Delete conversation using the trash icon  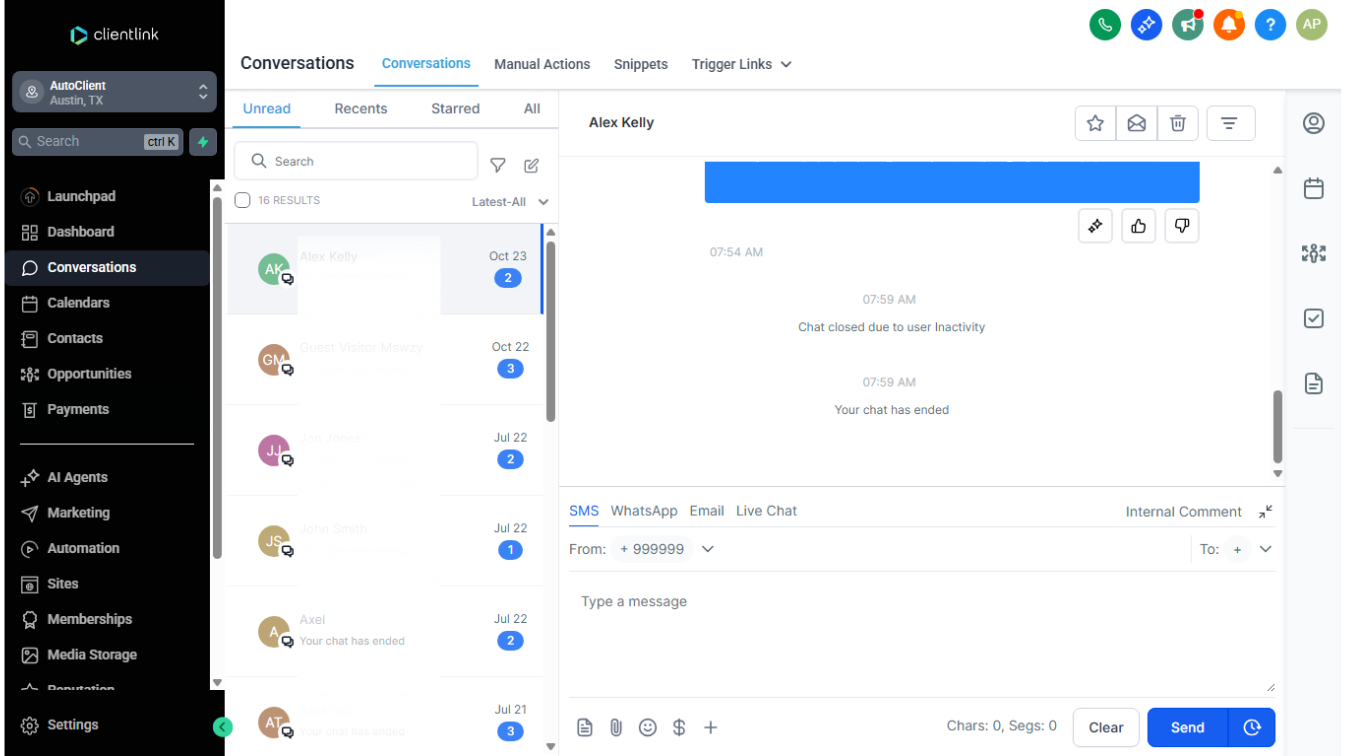[1178, 123]
